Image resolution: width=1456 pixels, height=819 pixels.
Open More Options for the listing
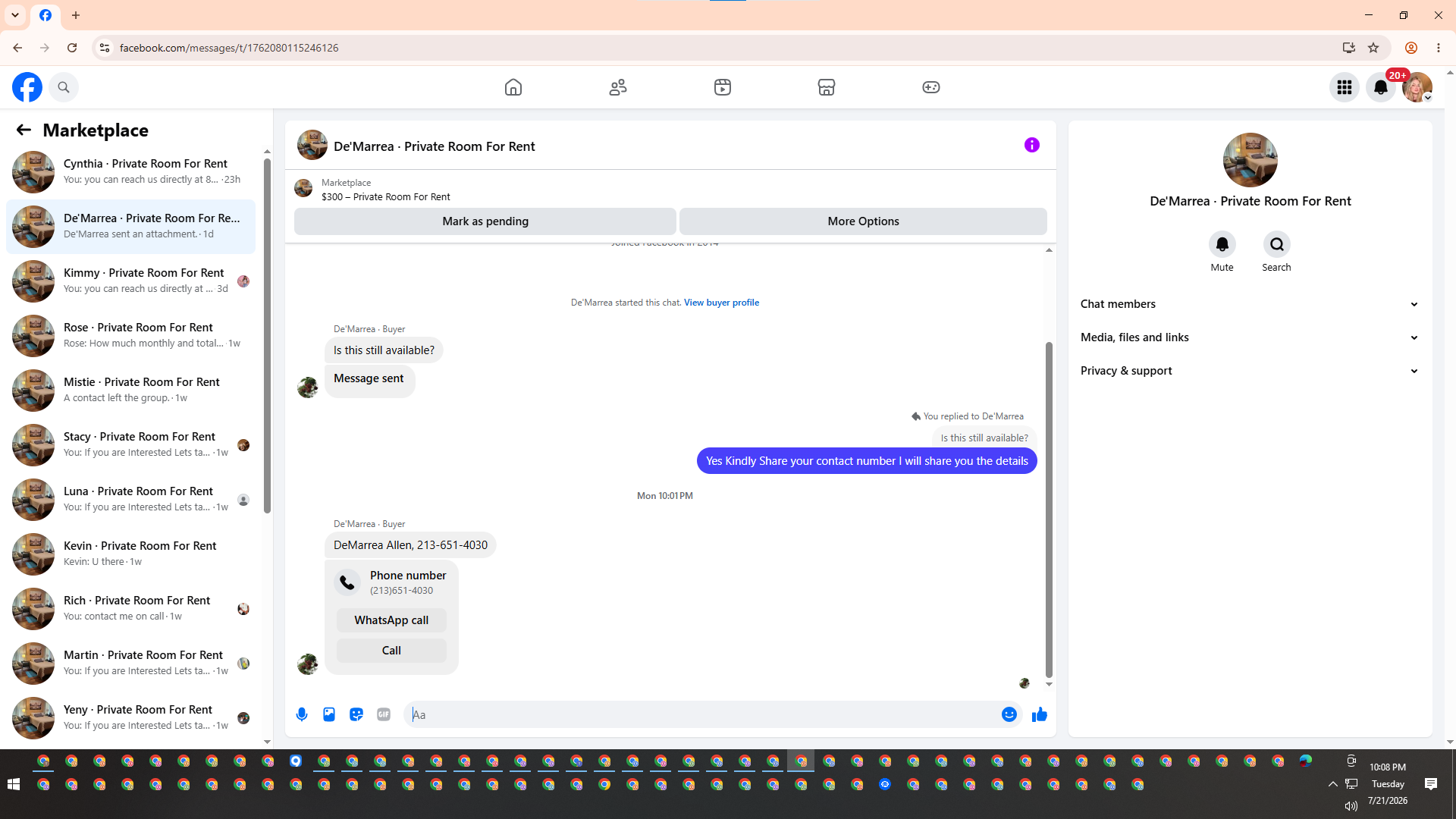[x=863, y=221]
